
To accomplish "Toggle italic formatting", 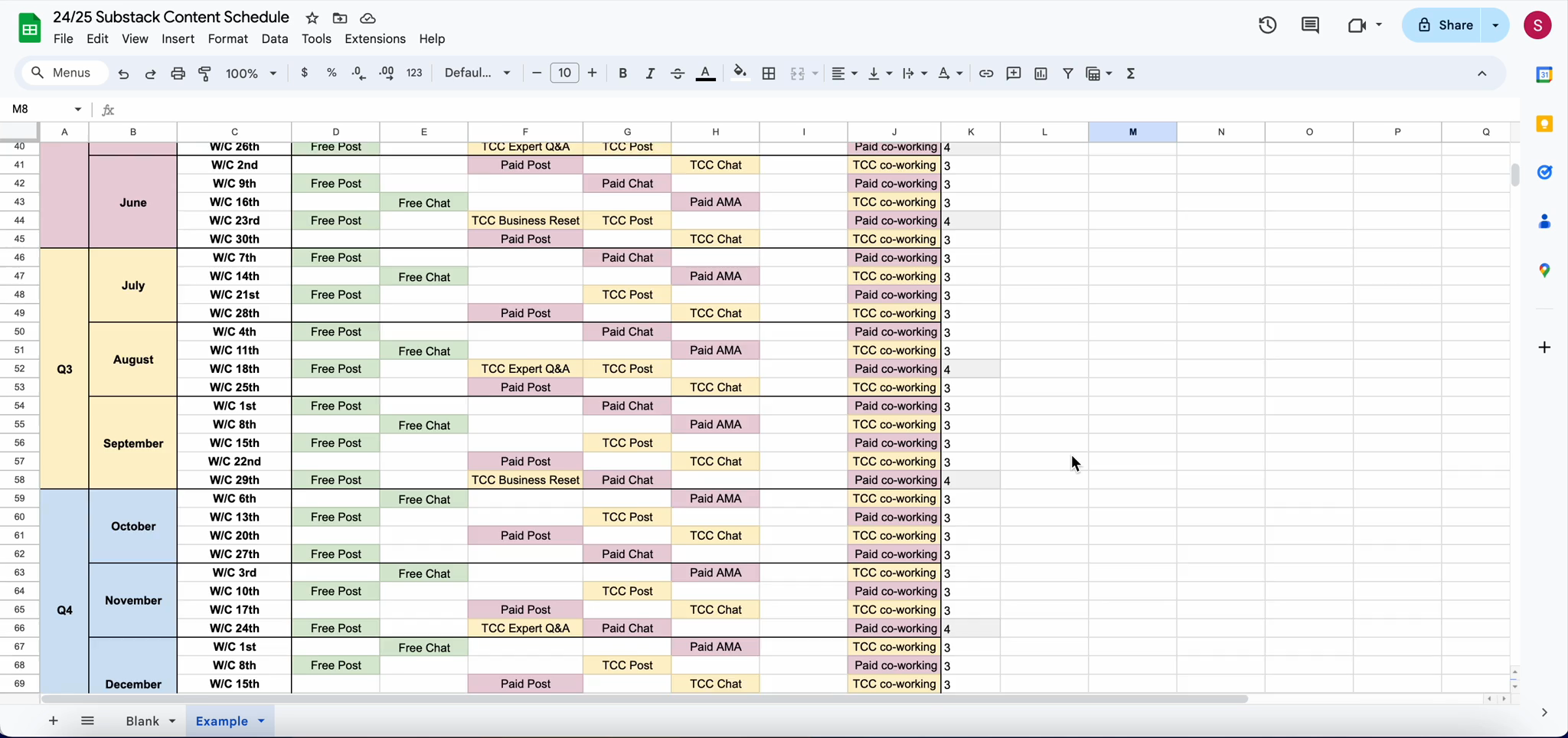I will click(x=650, y=73).
